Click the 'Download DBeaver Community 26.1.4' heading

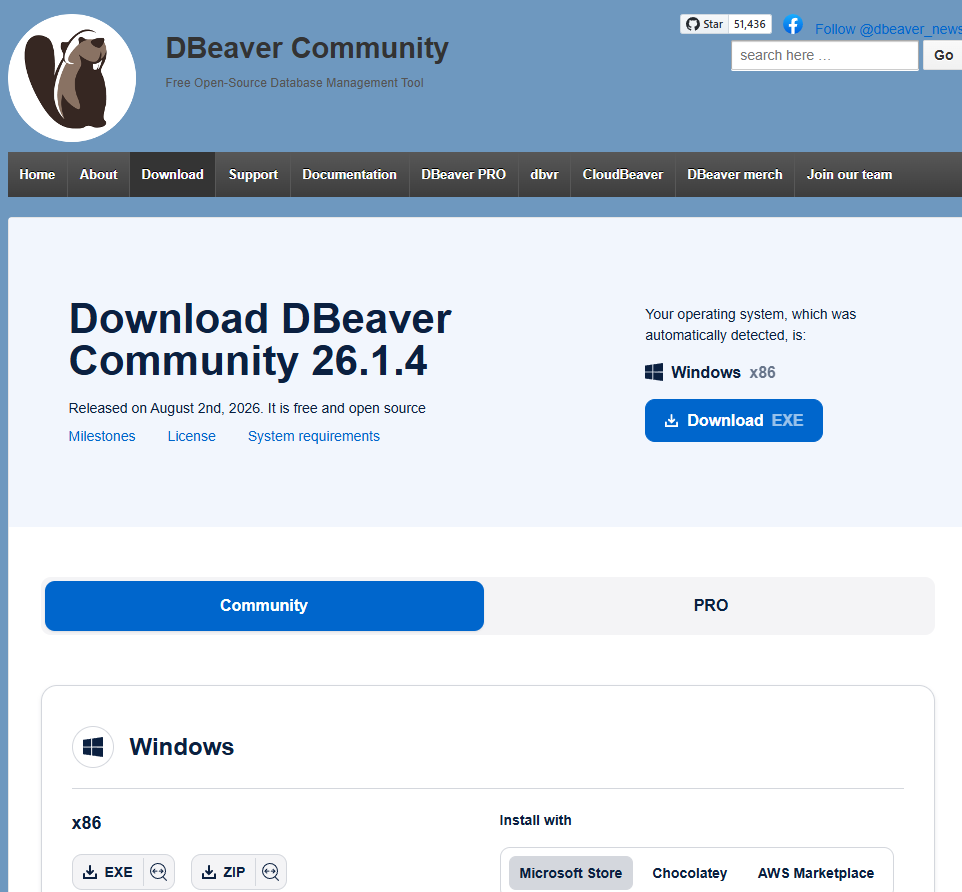pos(260,339)
